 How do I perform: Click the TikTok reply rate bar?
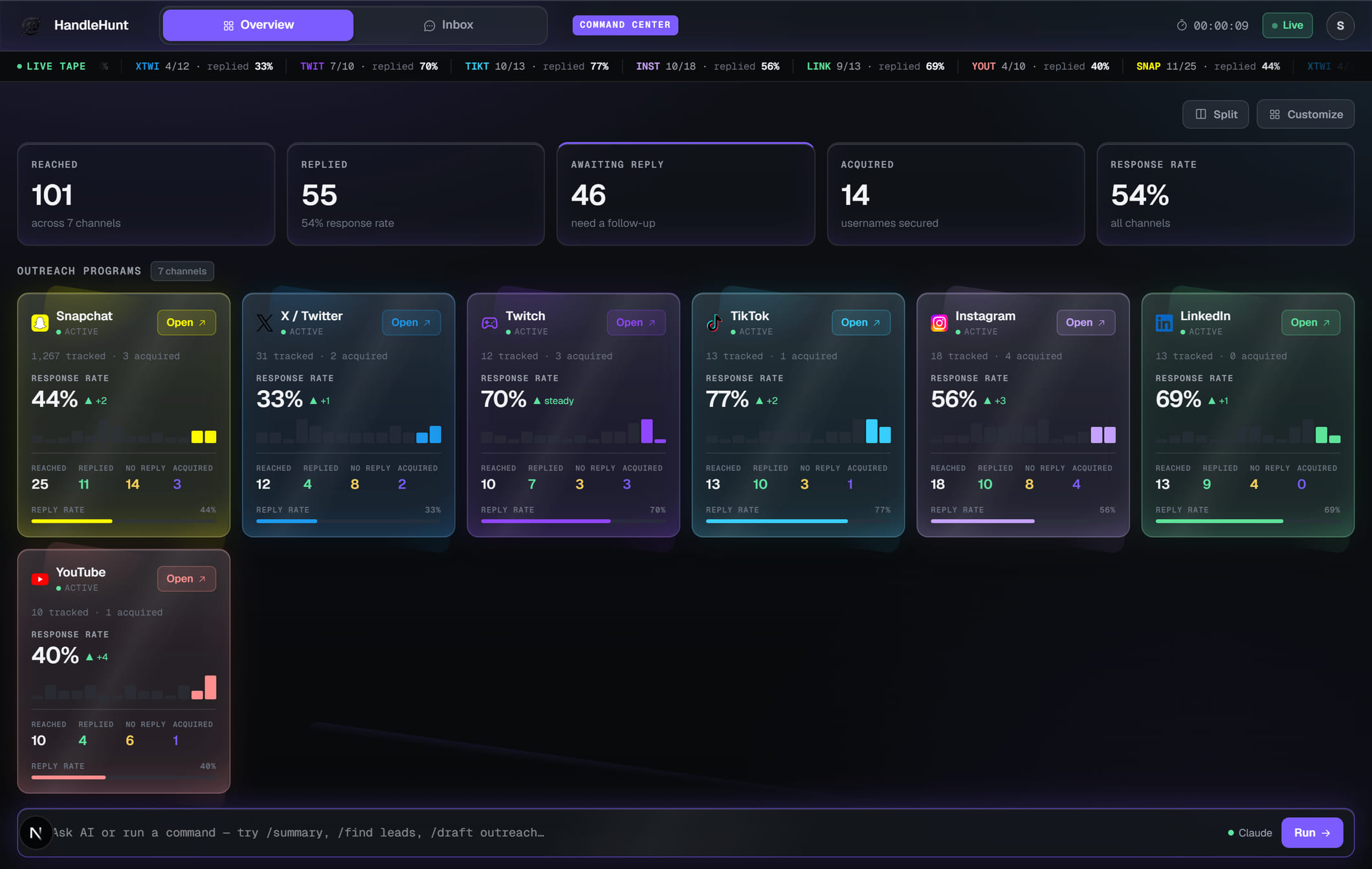coord(798,521)
